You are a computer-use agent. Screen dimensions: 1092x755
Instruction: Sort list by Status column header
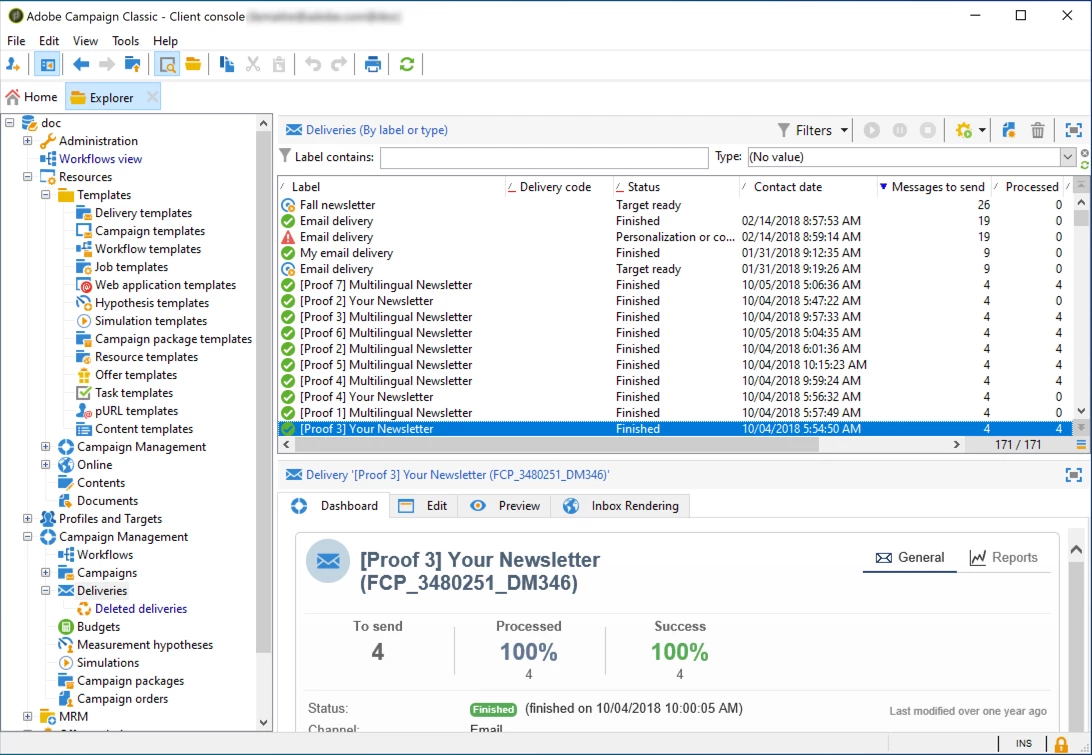(676, 187)
